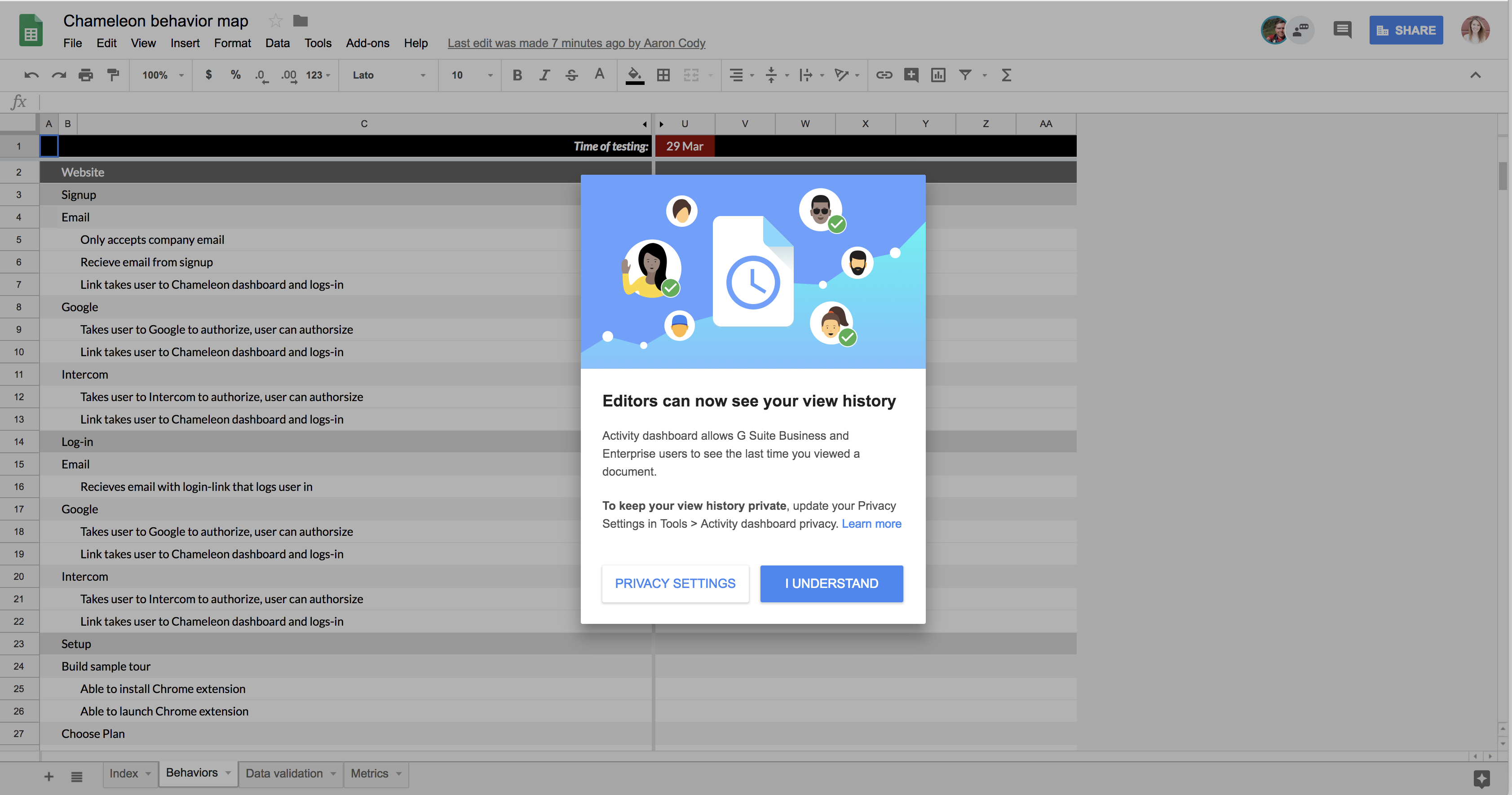Open the Add-ons menu
1512x795 pixels.
click(x=367, y=43)
